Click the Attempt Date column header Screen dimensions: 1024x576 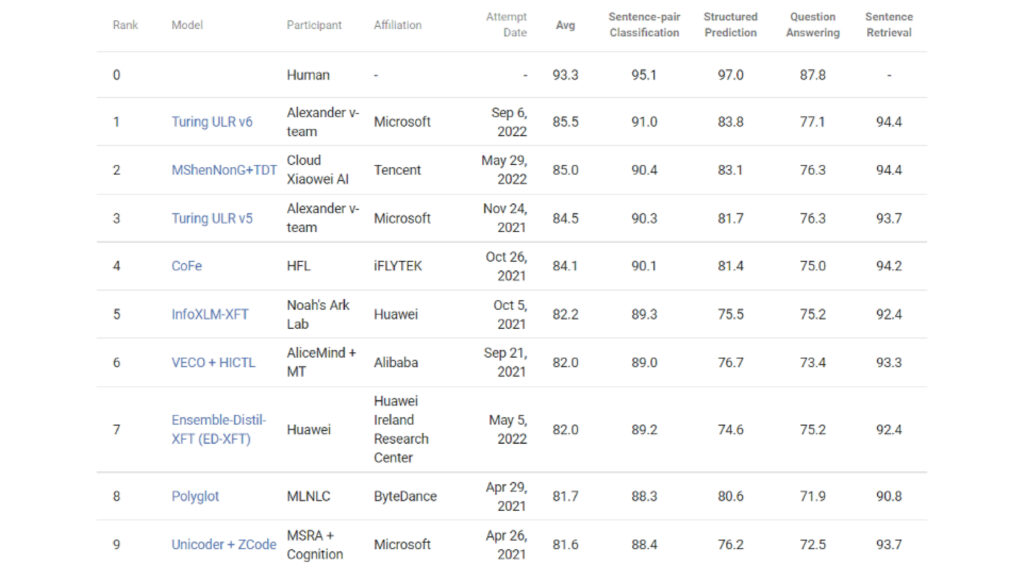[507, 25]
